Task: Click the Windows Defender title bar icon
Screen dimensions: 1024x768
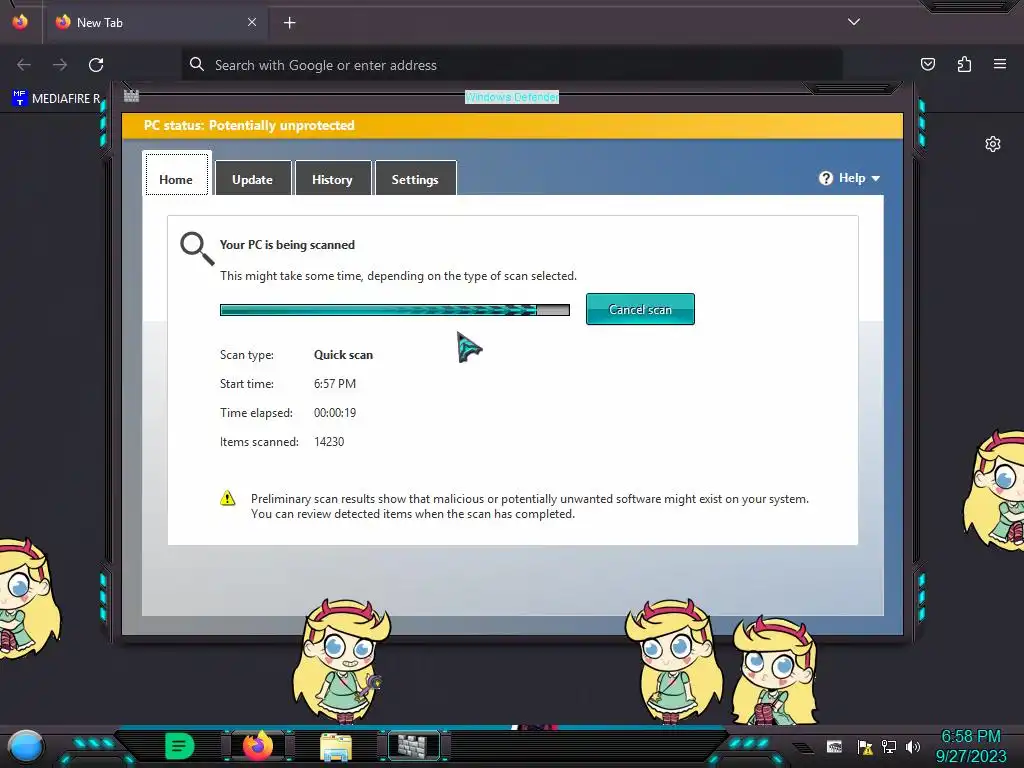Action: [131, 96]
